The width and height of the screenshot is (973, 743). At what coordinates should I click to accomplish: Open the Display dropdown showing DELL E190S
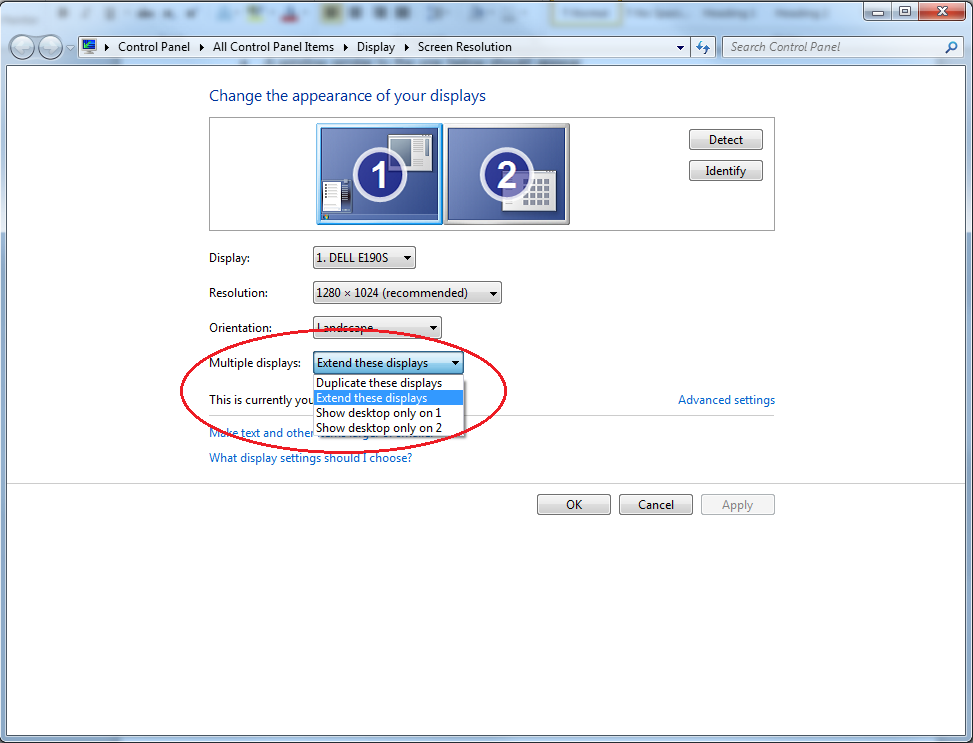pos(364,258)
